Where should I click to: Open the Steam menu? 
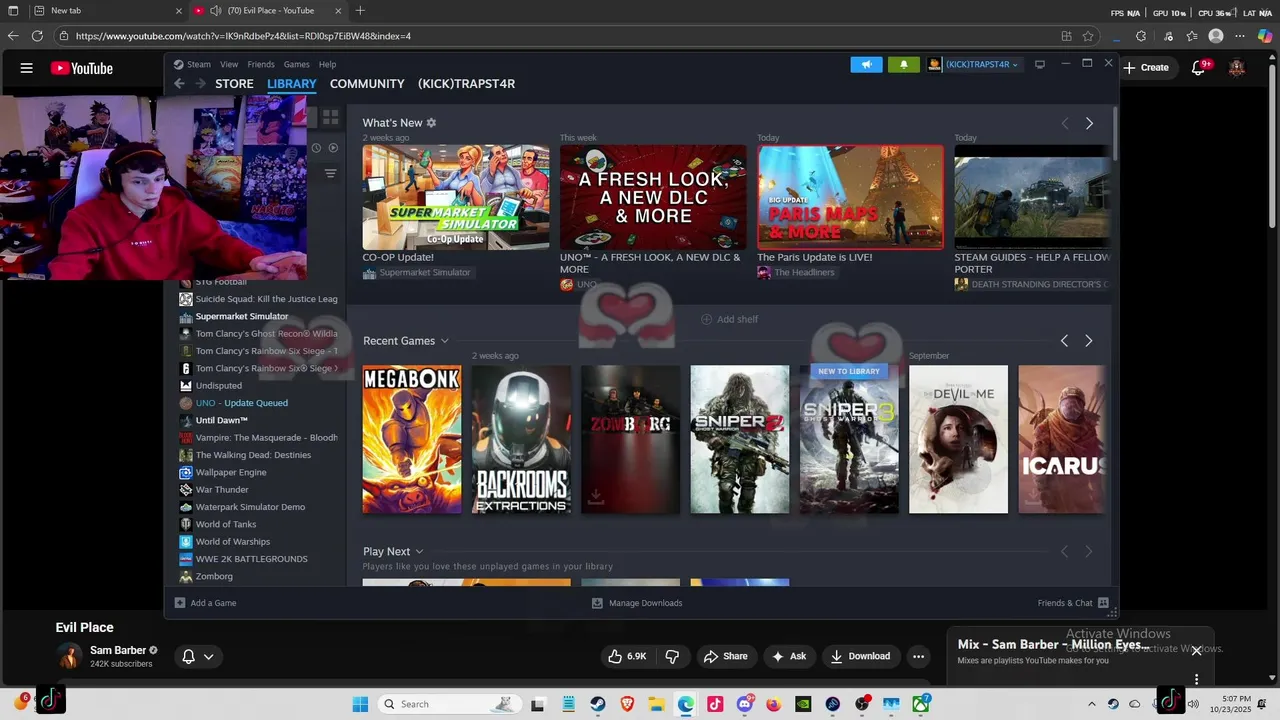click(199, 64)
